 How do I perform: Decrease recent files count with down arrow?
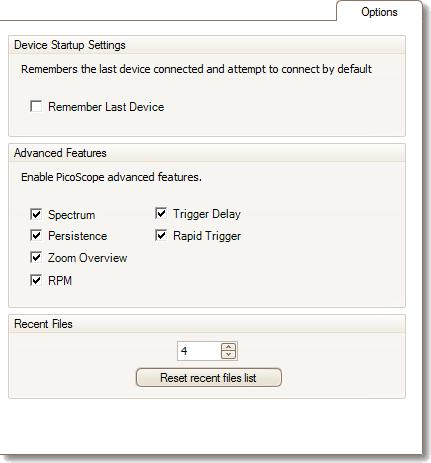tap(228, 355)
